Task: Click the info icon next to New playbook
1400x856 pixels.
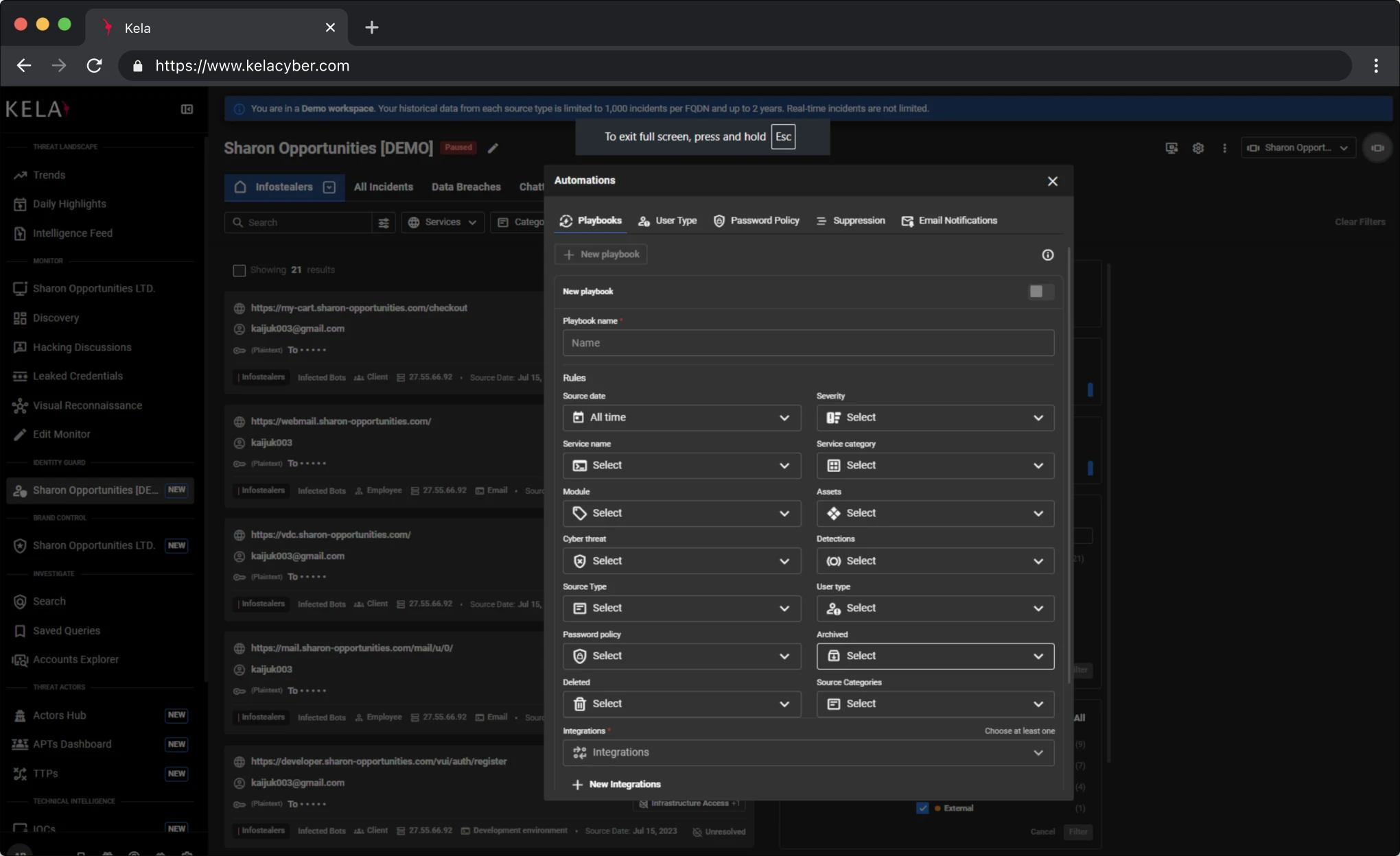Action: point(1047,254)
